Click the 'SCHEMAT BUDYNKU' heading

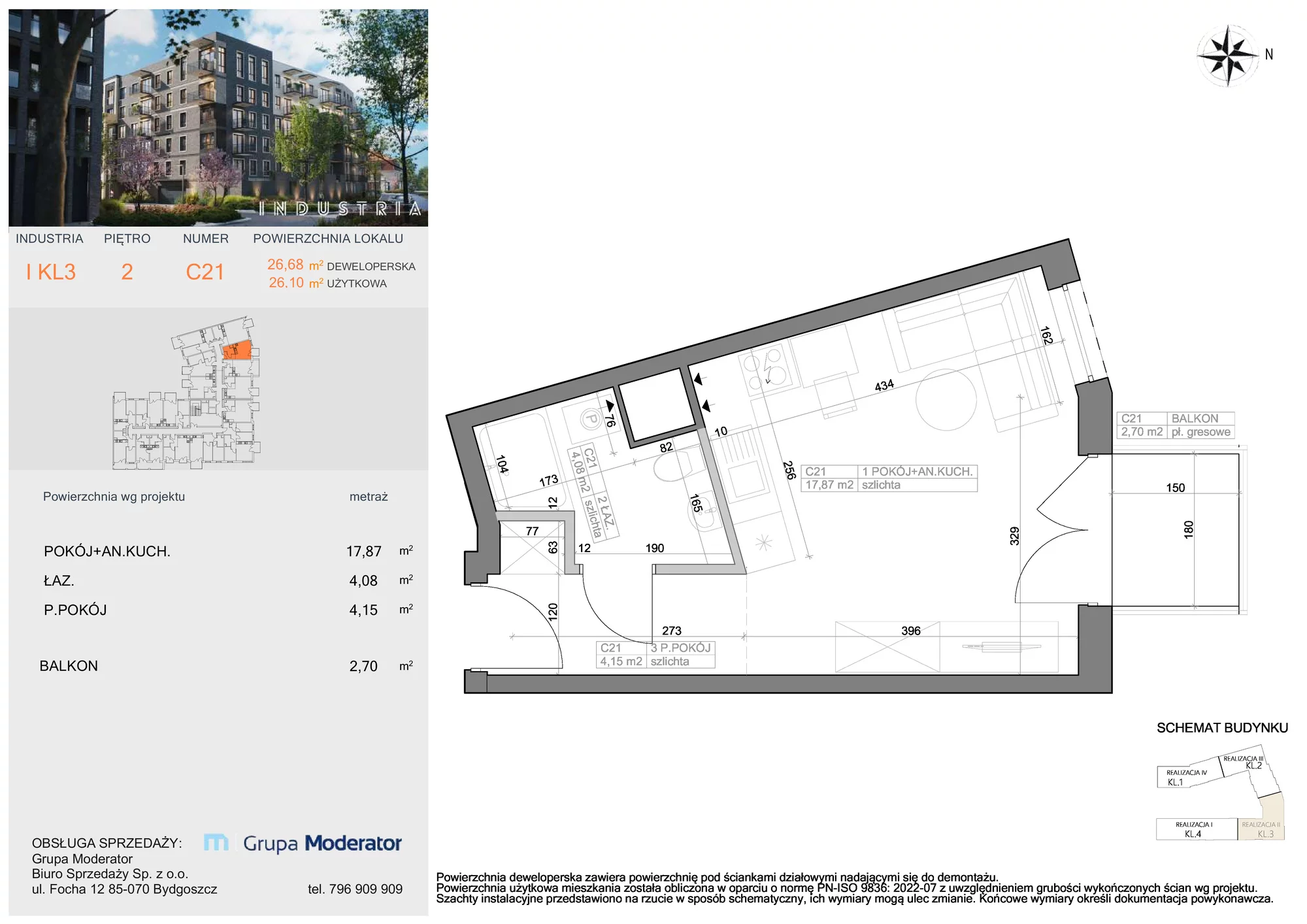point(1222,728)
